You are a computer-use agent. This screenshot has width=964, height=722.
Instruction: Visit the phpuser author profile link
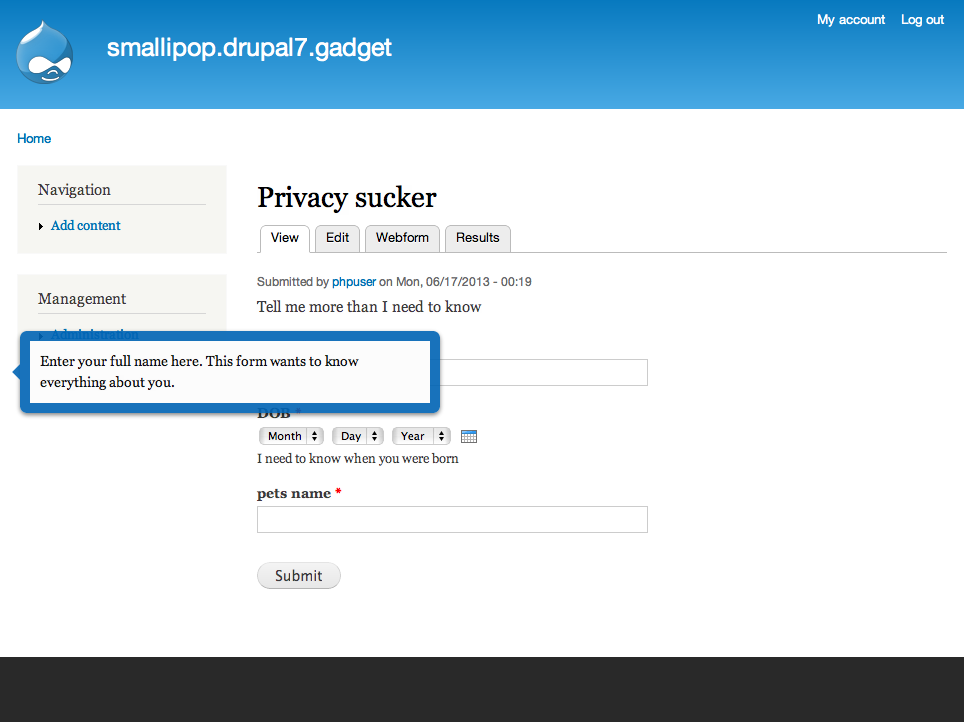coord(354,282)
